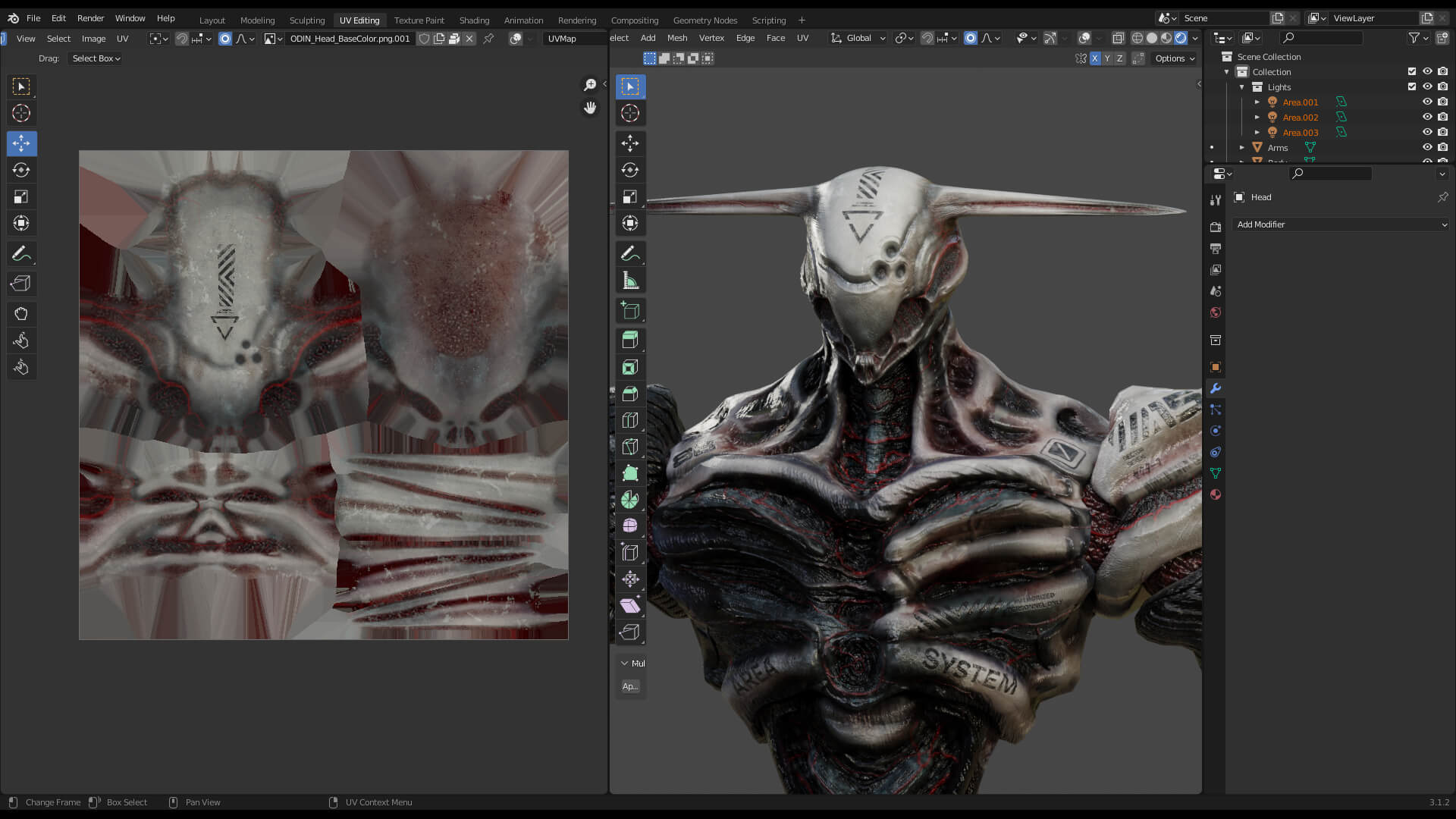Open the viewport Options dropdown
Viewport: 1456px width, 819px height.
[x=1175, y=58]
